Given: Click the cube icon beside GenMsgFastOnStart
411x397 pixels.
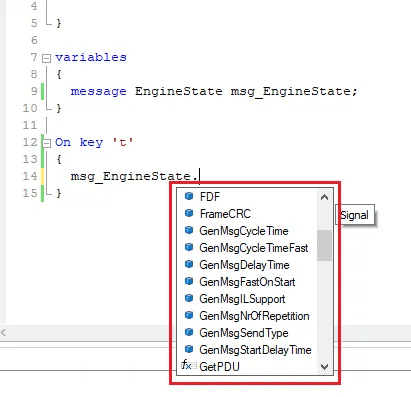Looking at the screenshot, I should [x=189, y=281].
